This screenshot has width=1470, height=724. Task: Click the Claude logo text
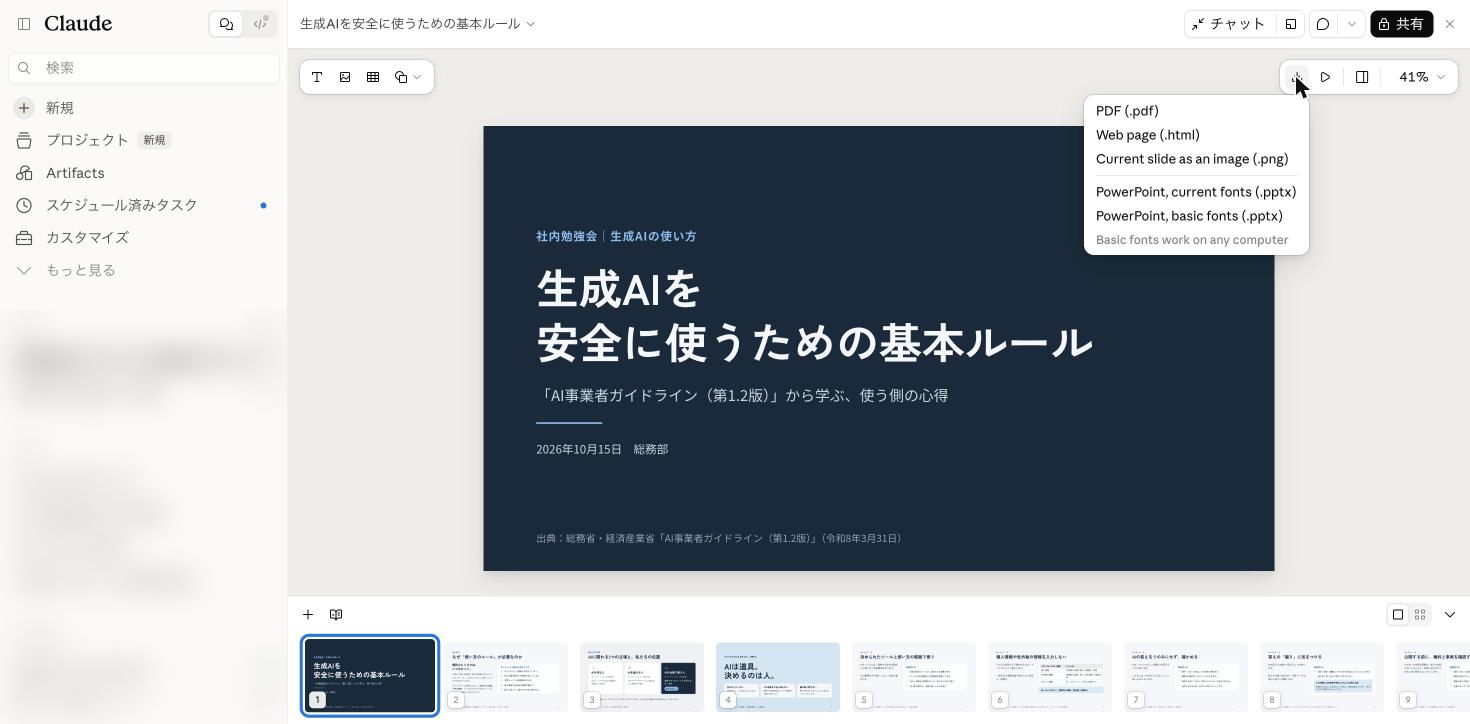click(x=78, y=24)
